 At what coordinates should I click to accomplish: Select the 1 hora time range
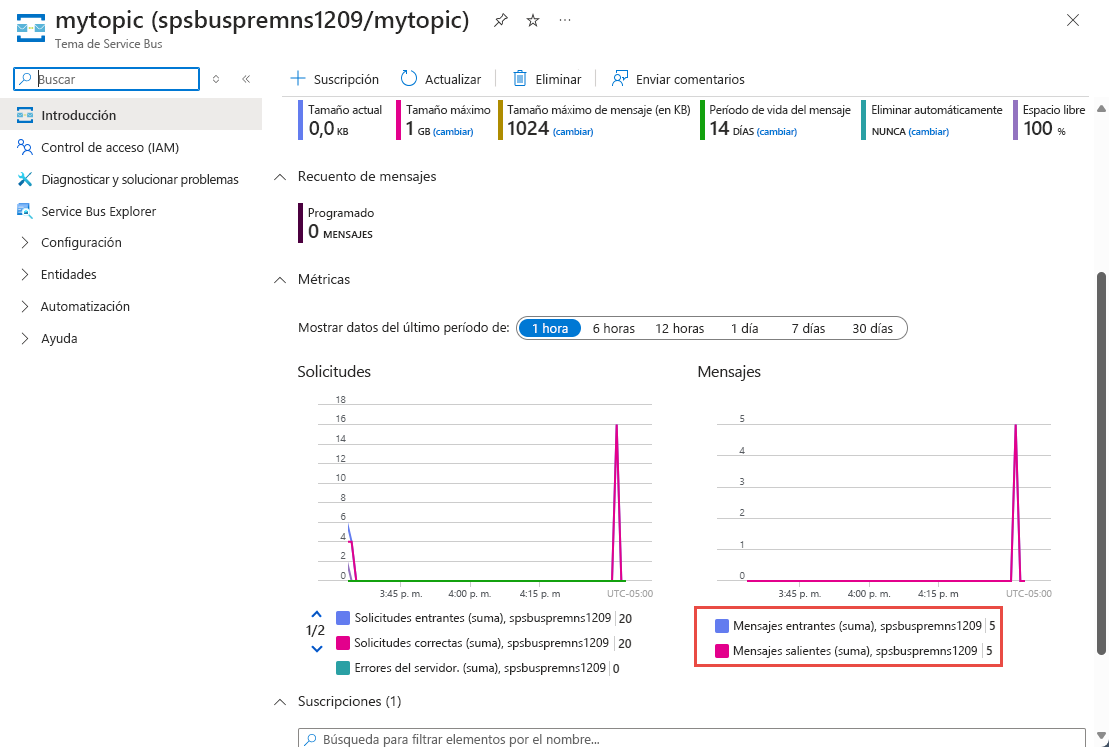[x=550, y=328]
